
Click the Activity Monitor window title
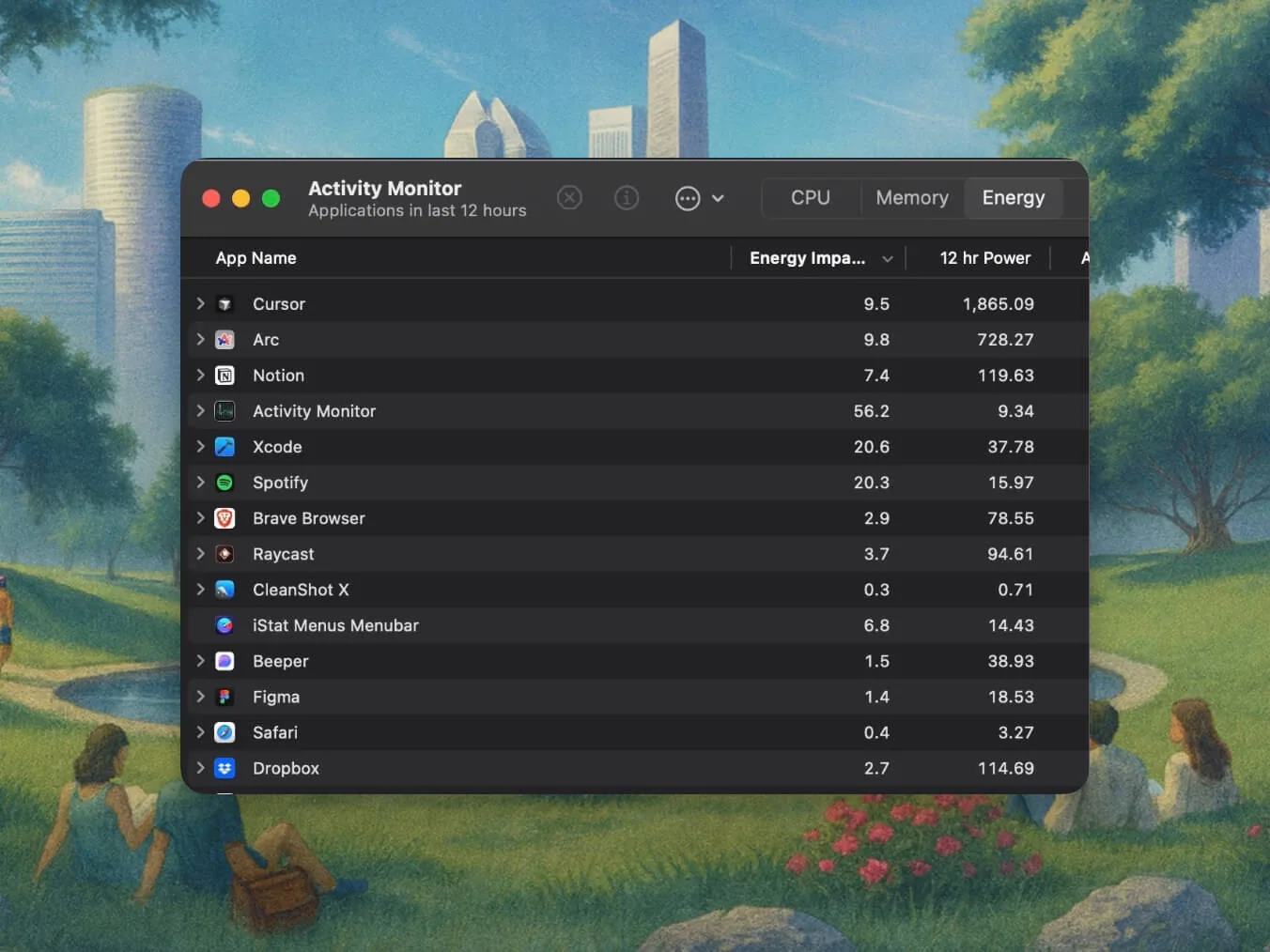tap(385, 188)
